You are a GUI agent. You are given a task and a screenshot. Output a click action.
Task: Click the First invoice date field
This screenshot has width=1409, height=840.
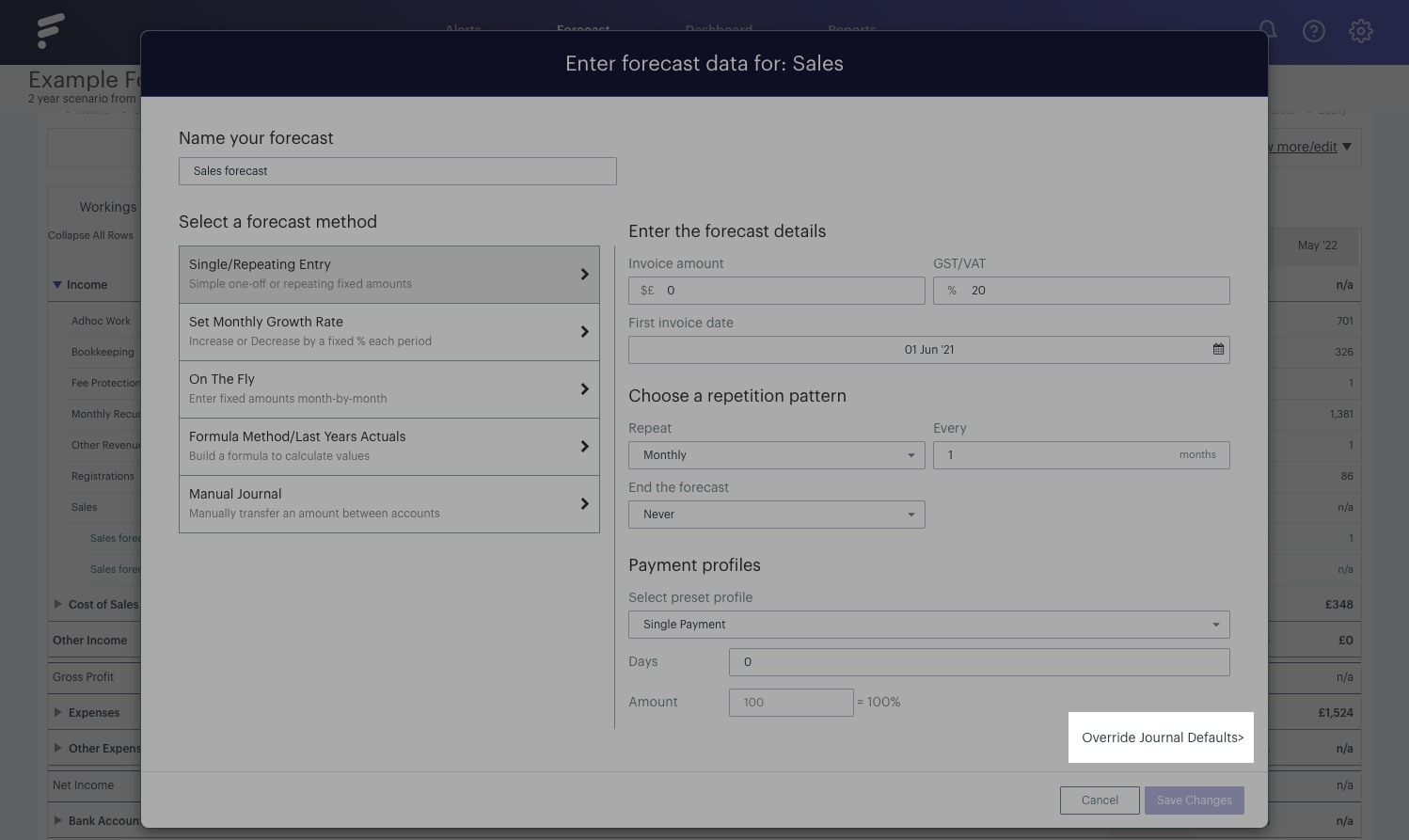coord(929,350)
